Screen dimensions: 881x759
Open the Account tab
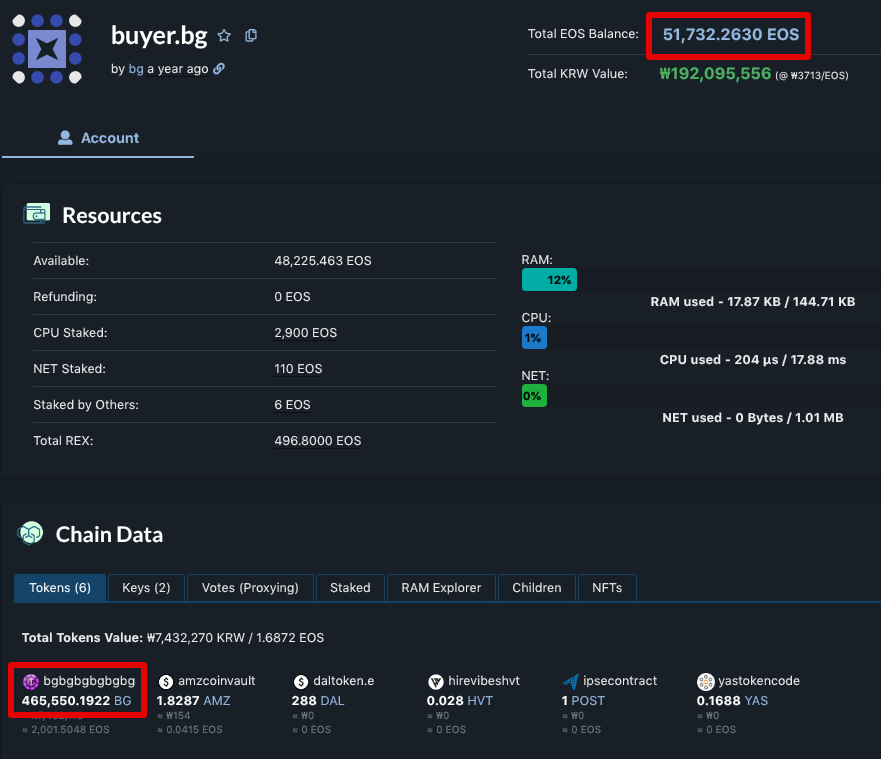[x=98, y=138]
